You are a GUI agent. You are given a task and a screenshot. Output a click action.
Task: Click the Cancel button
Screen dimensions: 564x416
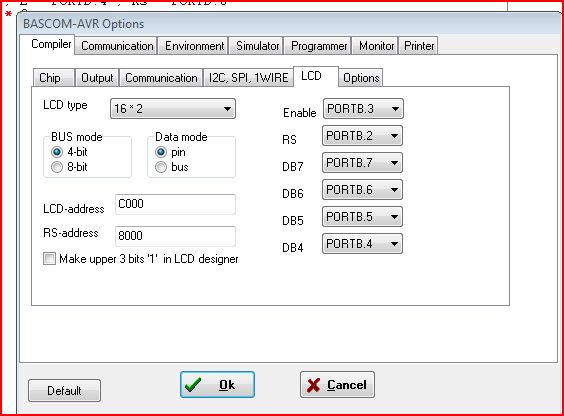point(337,385)
